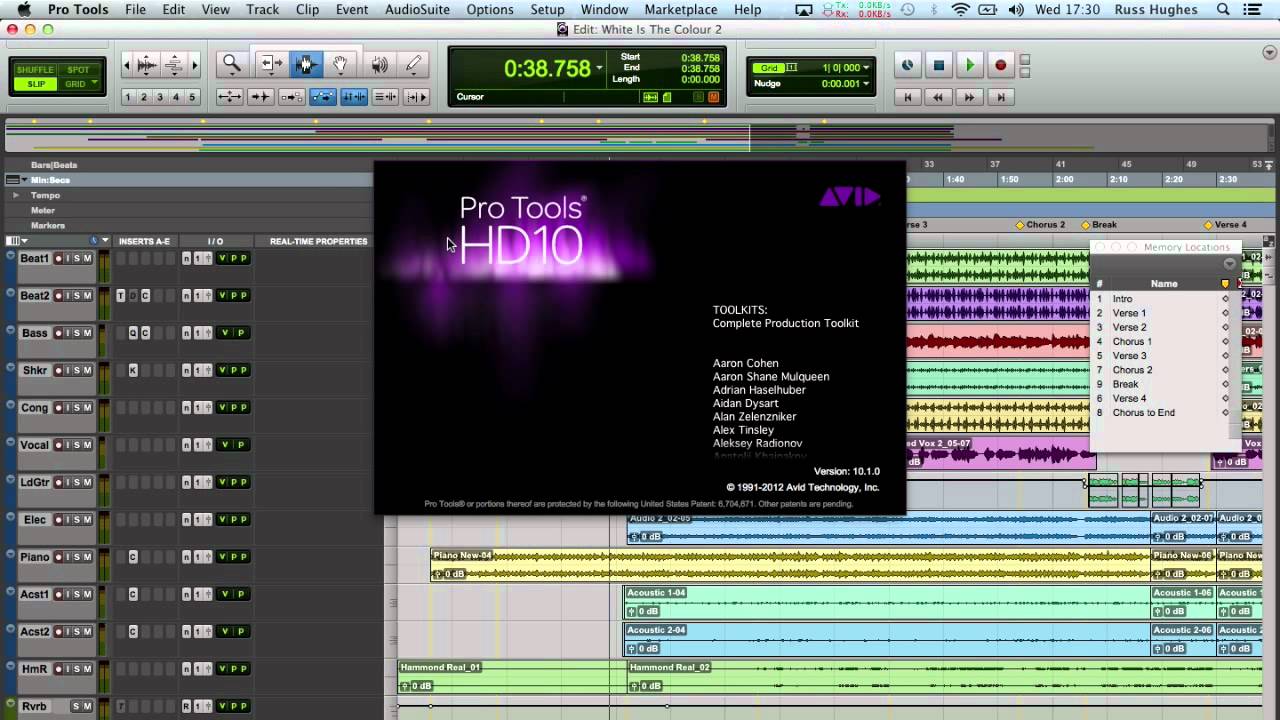Open Beat1 track options menu
The height and width of the screenshot is (720, 1280).
11,257
